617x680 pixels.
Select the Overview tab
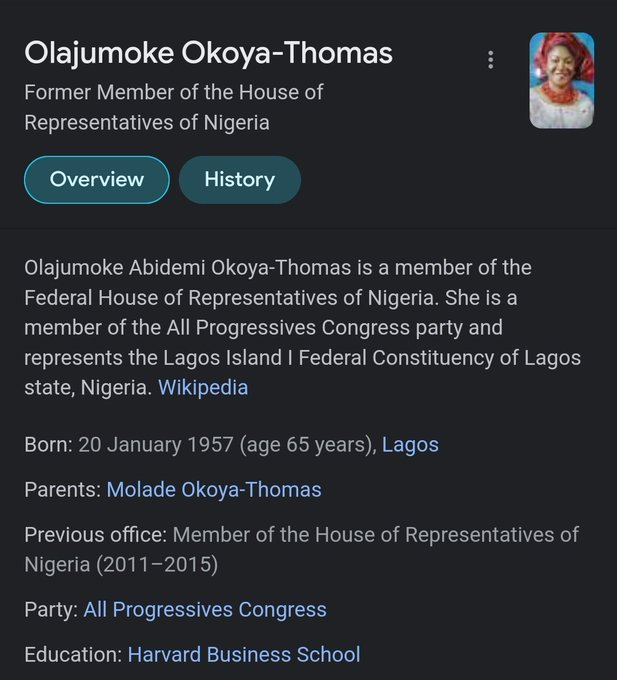97,180
